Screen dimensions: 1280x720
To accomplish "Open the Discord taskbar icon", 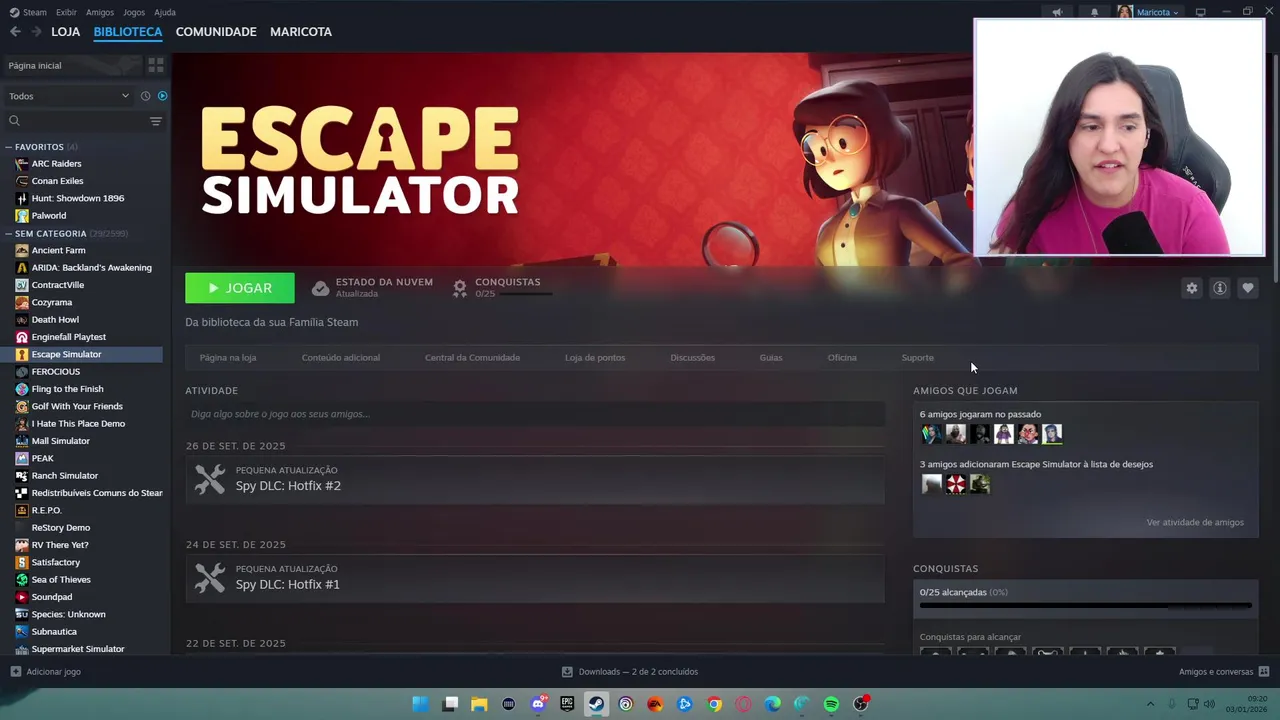I will (538, 704).
